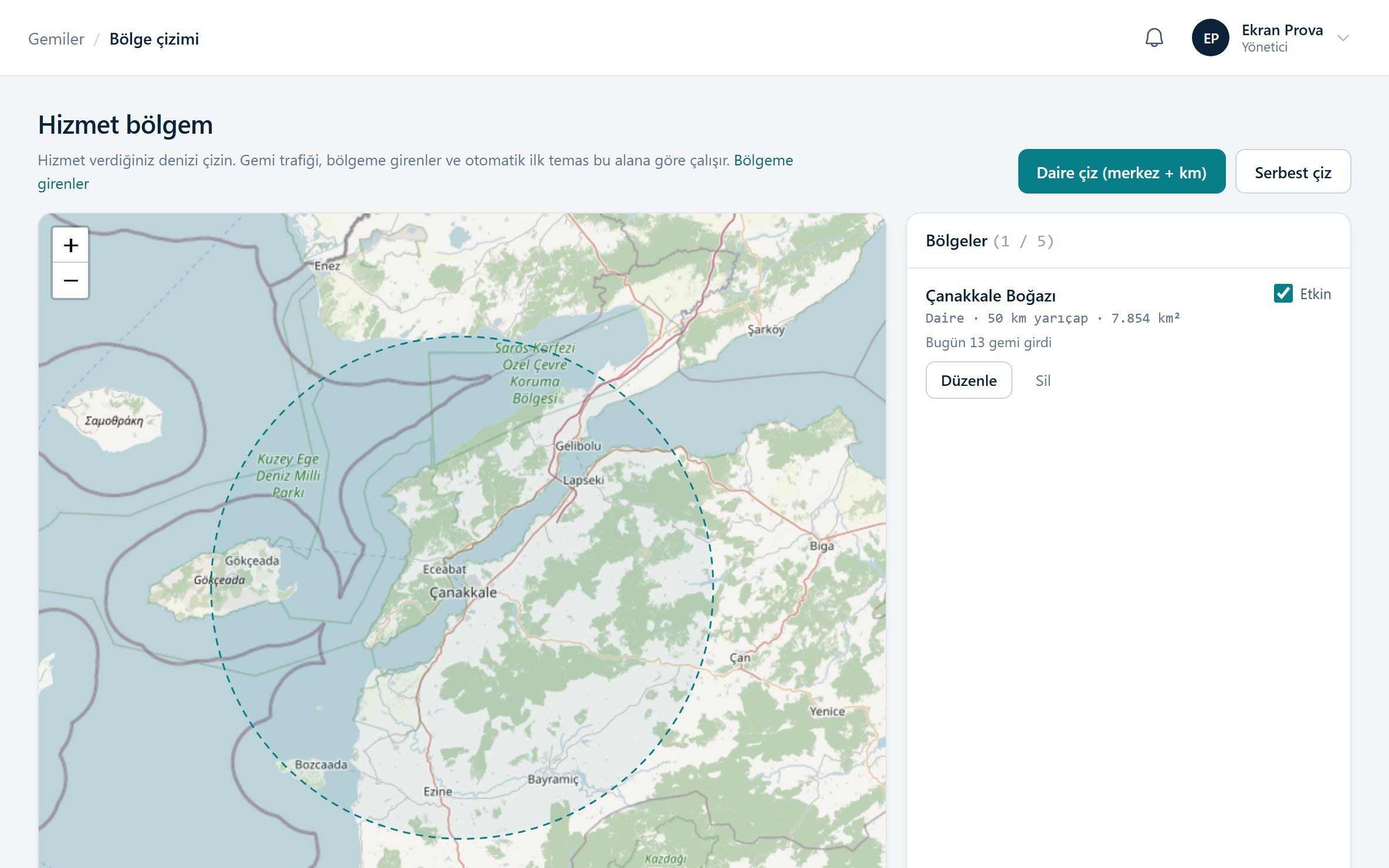
Task: Choose the Serbest çiz button
Action: pos(1293,172)
